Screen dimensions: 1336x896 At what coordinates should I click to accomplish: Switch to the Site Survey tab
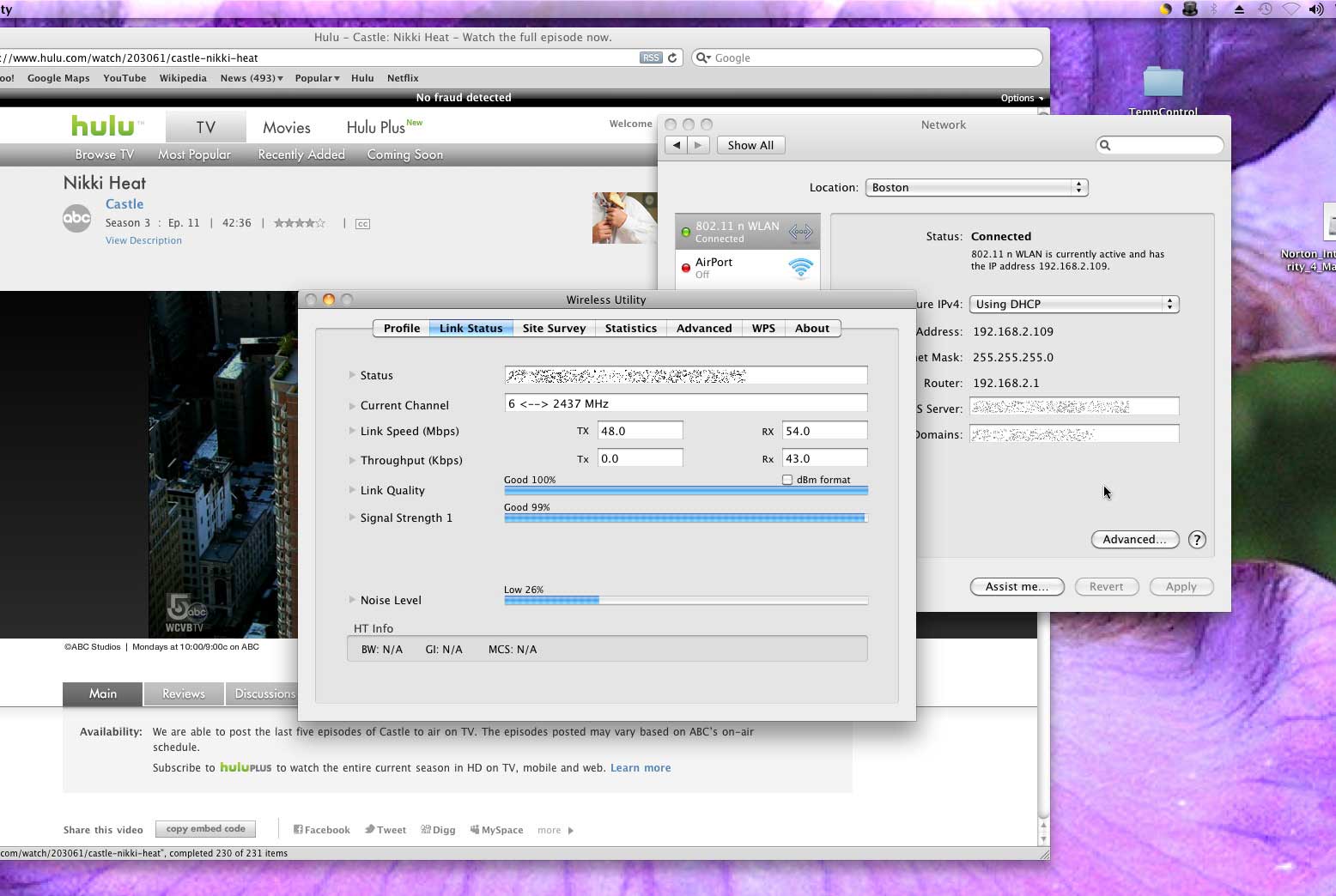coord(554,328)
